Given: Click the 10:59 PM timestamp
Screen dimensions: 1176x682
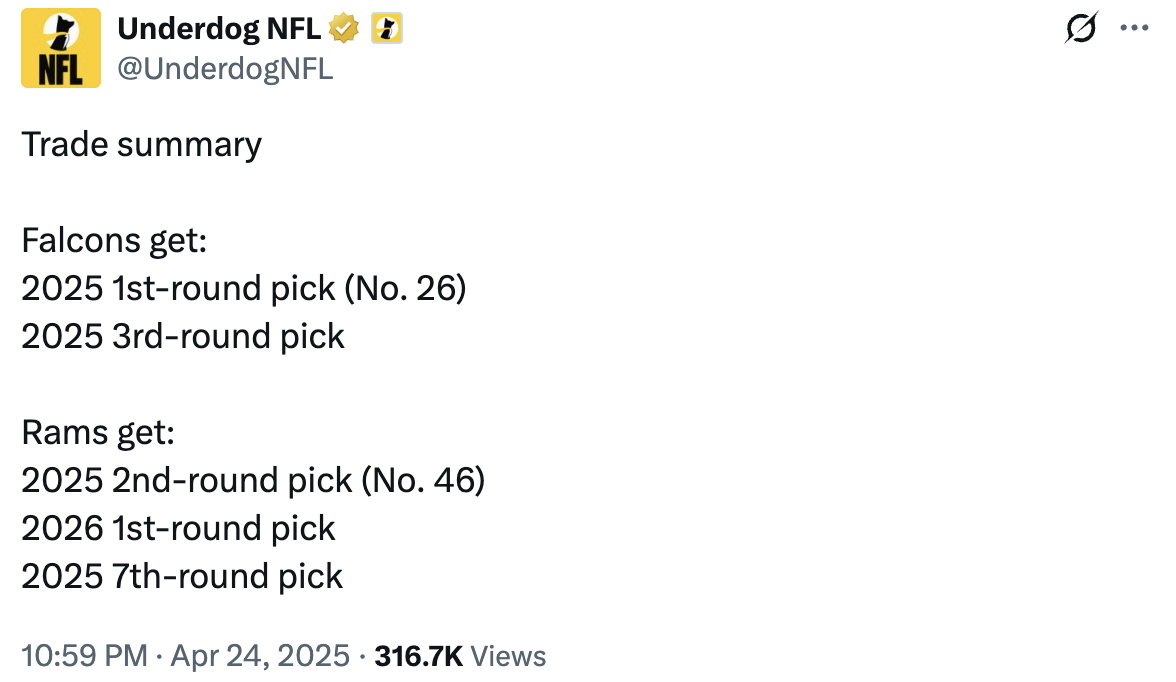Looking at the screenshot, I should 84,656.
